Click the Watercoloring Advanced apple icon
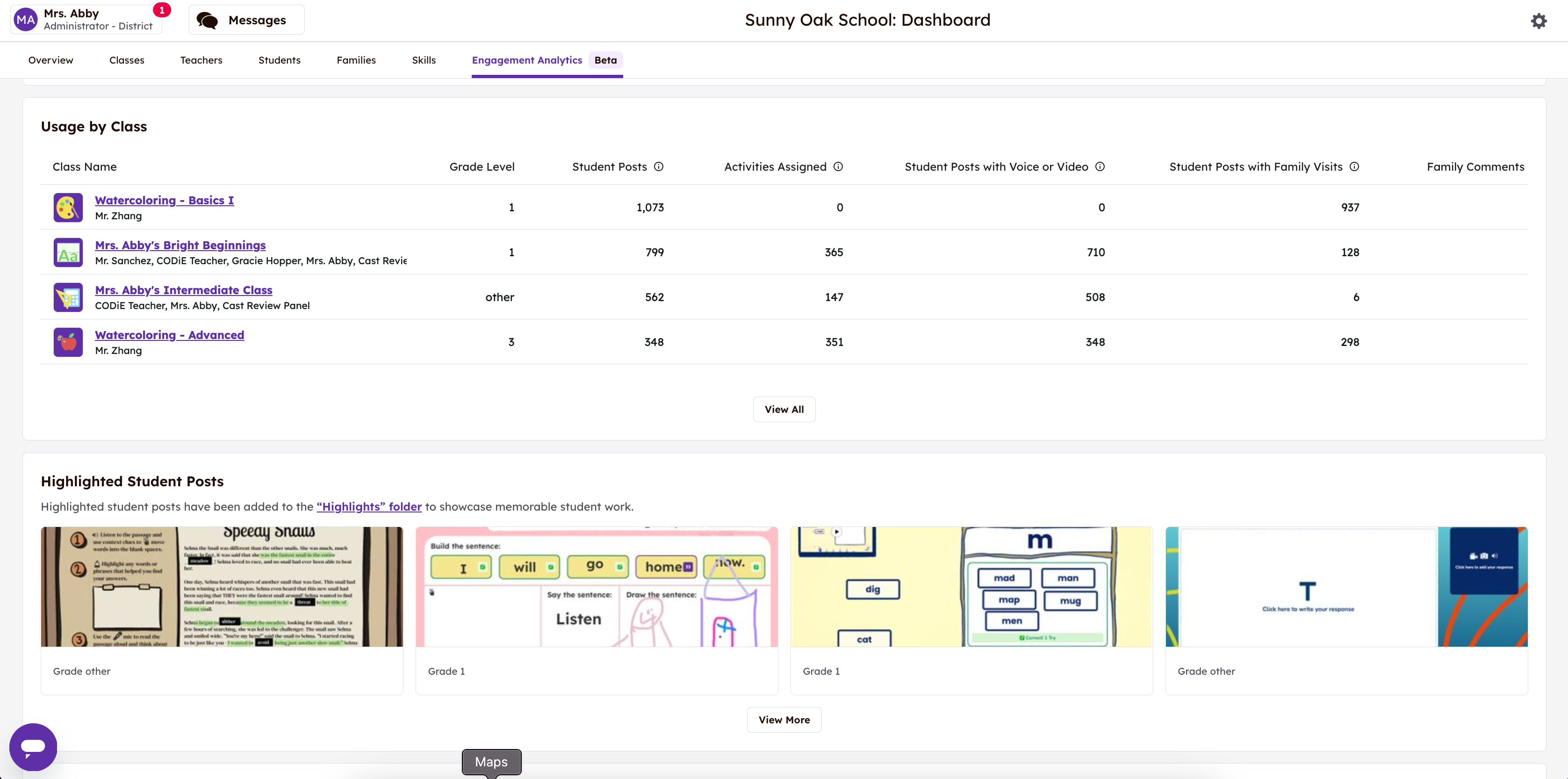This screenshot has width=1568, height=779. (68, 342)
